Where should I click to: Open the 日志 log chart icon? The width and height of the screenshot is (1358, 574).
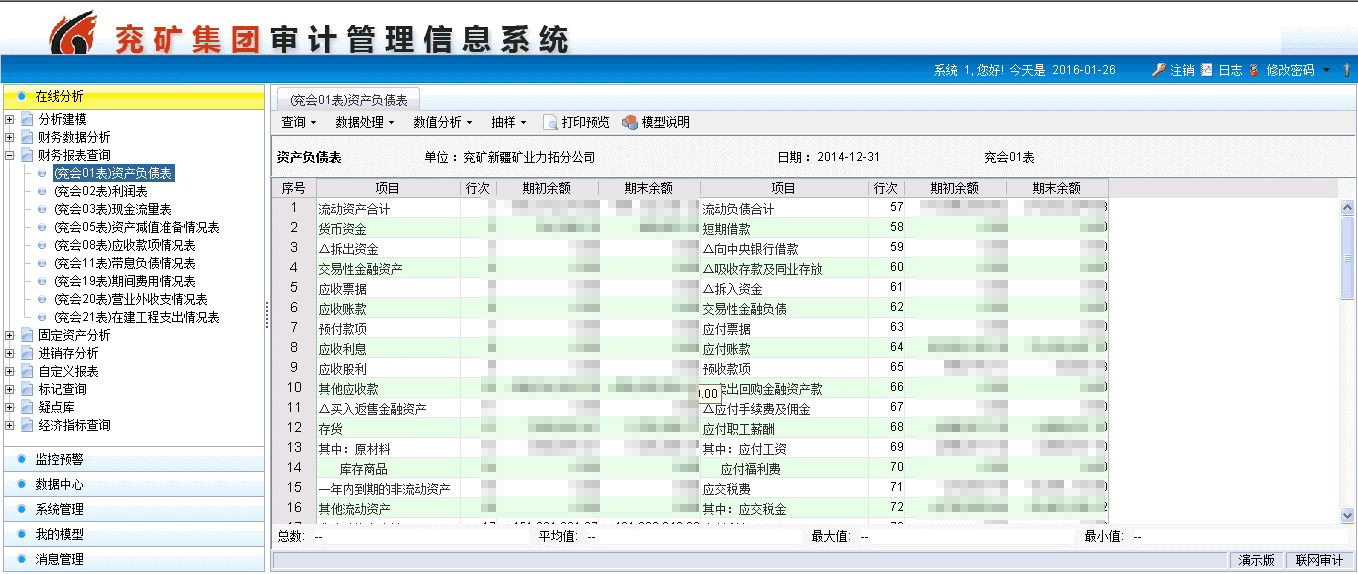click(1206, 70)
